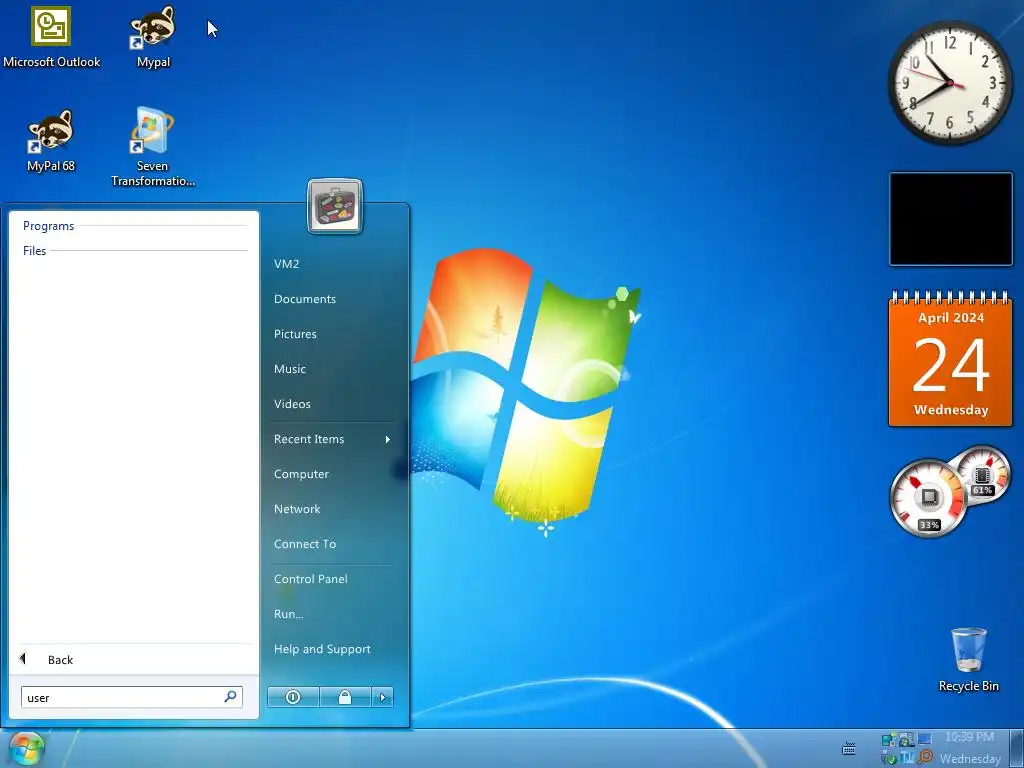The image size is (1024, 768).
Task: Select the Seven Transformation desktop shortcut
Action: [x=153, y=147]
